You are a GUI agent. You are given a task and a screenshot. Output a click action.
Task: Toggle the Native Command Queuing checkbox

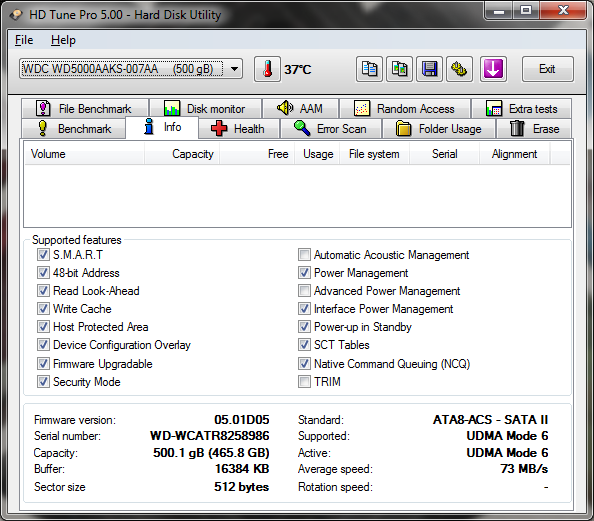tap(304, 363)
